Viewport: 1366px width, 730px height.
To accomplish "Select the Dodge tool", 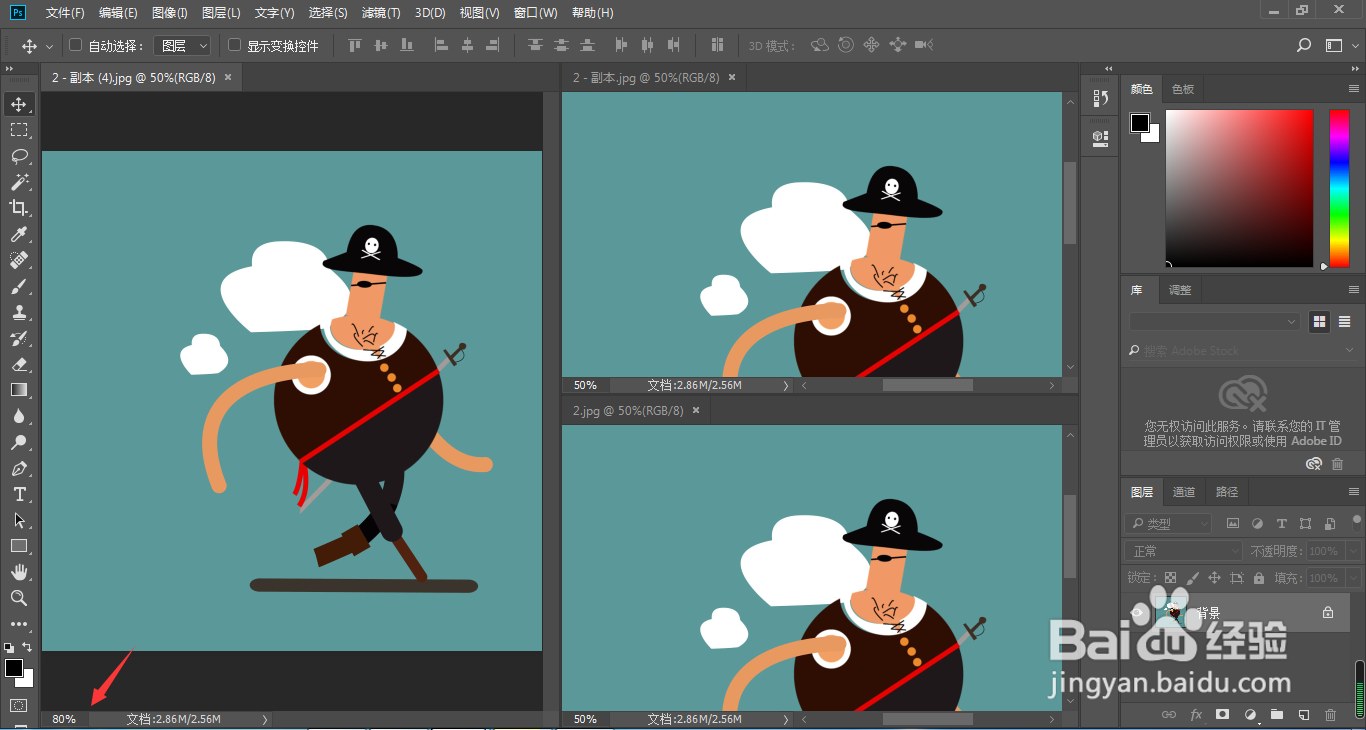I will (x=19, y=442).
